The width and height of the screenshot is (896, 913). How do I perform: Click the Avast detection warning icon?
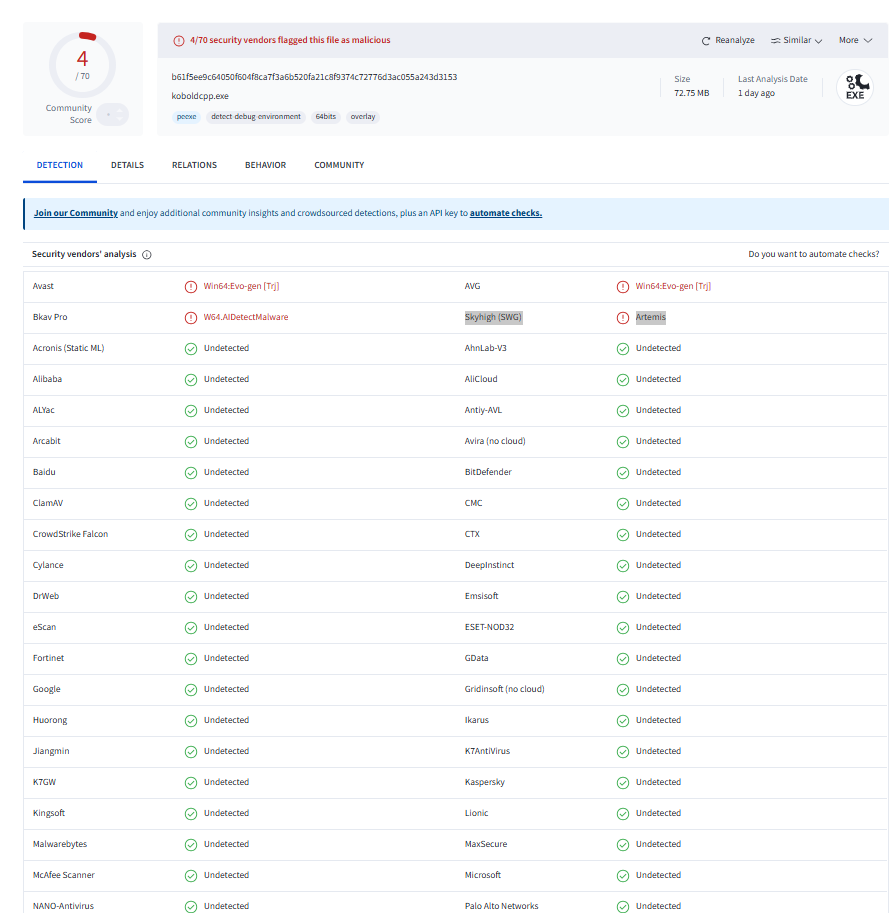[191, 287]
